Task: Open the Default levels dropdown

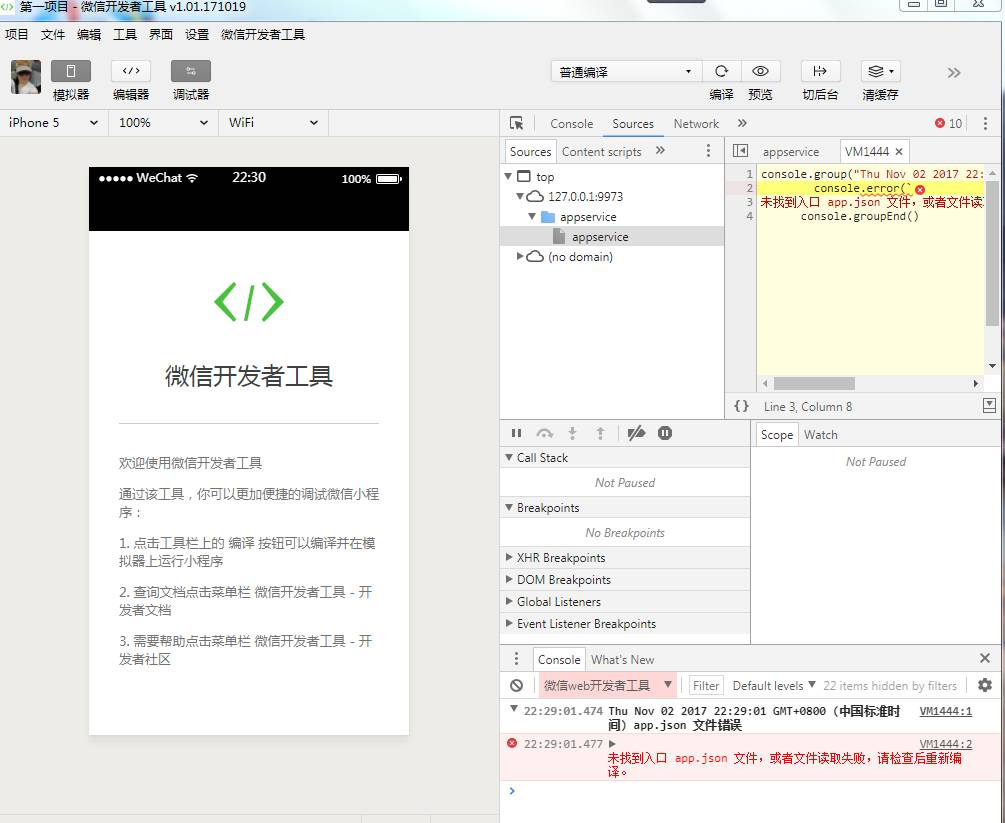Action: click(x=774, y=686)
